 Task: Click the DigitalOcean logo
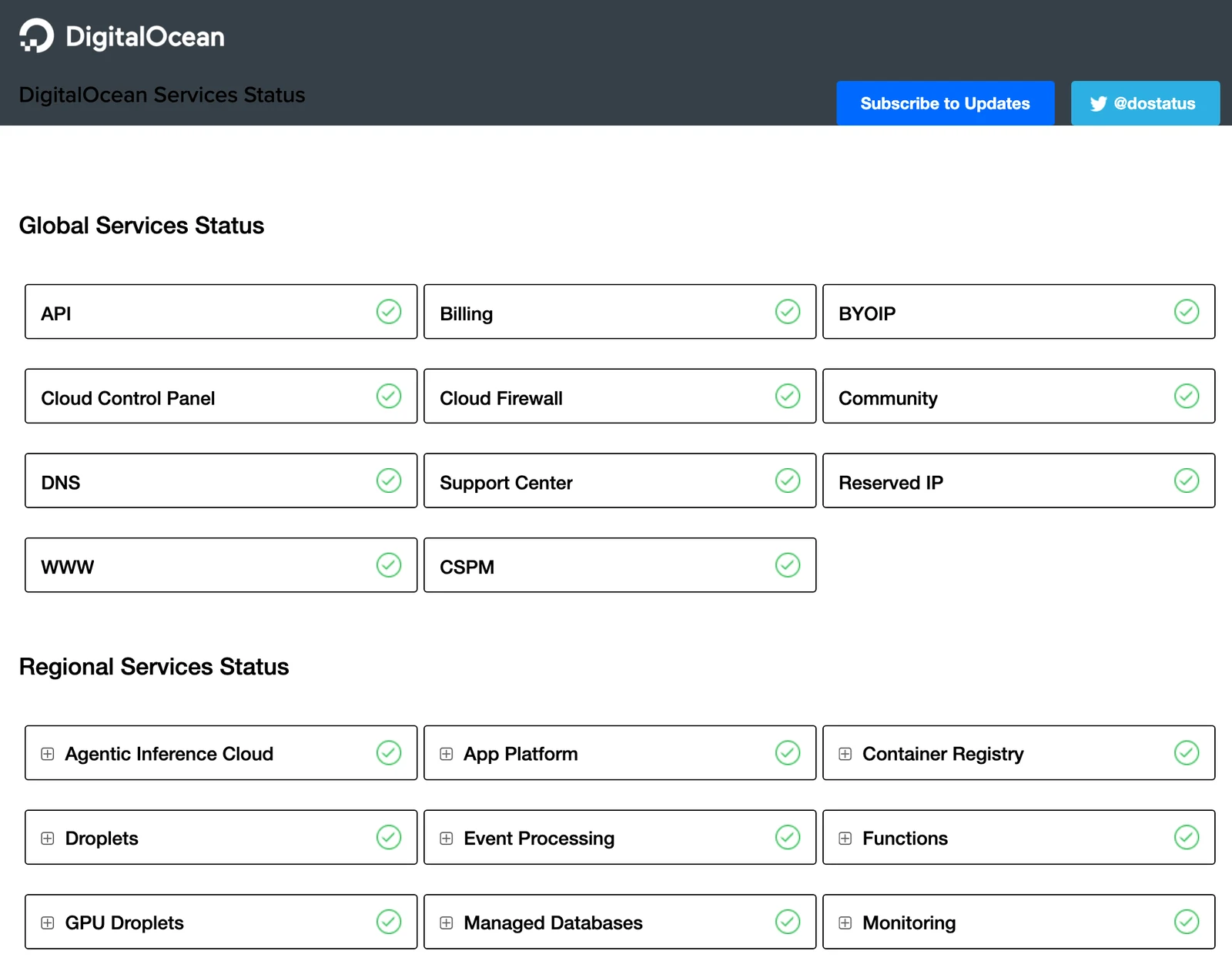pyautogui.click(x=122, y=36)
